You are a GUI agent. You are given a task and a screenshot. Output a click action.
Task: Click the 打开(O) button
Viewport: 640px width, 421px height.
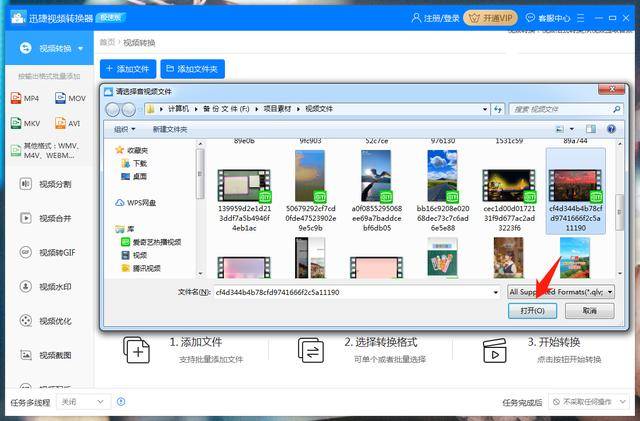pyautogui.click(x=532, y=311)
